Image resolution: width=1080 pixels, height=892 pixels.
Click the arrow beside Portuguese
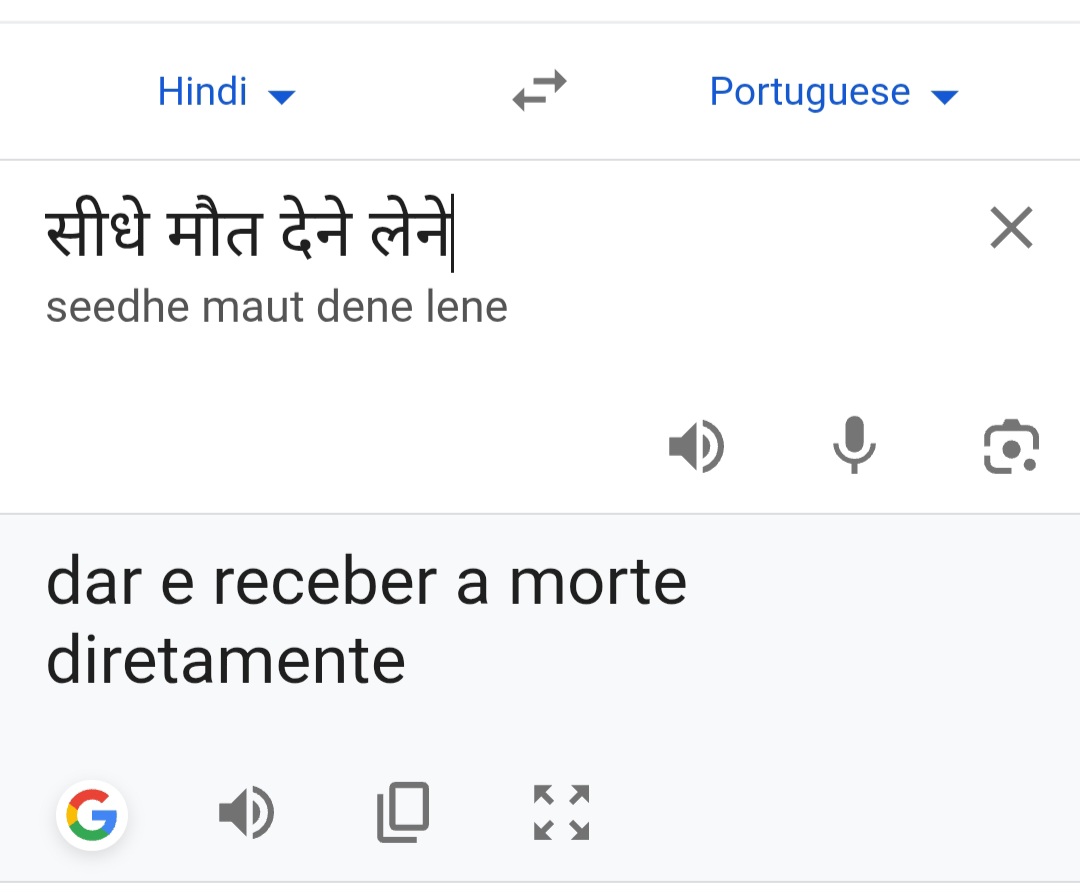944,96
